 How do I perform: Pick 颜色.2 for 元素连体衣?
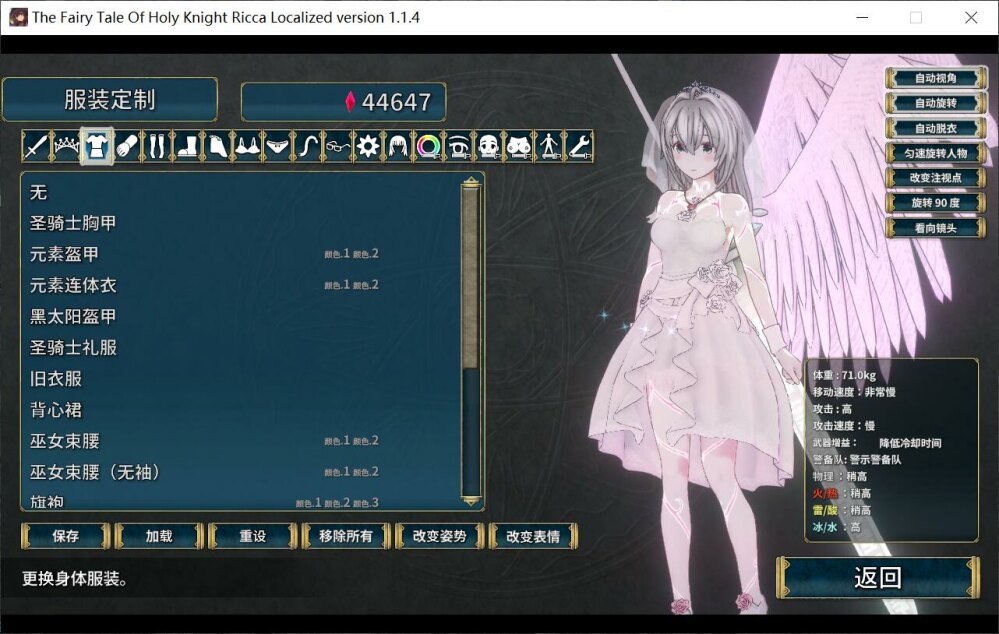(366, 285)
